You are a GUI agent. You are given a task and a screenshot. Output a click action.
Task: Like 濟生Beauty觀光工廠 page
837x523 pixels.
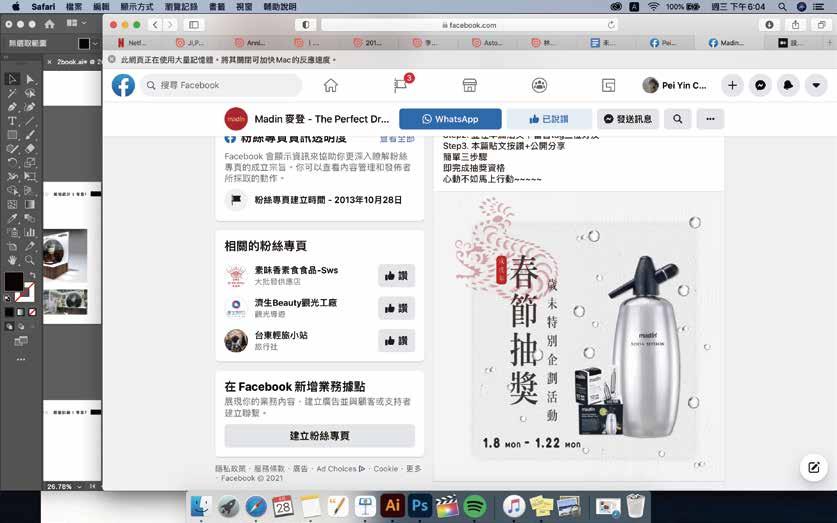pos(397,308)
